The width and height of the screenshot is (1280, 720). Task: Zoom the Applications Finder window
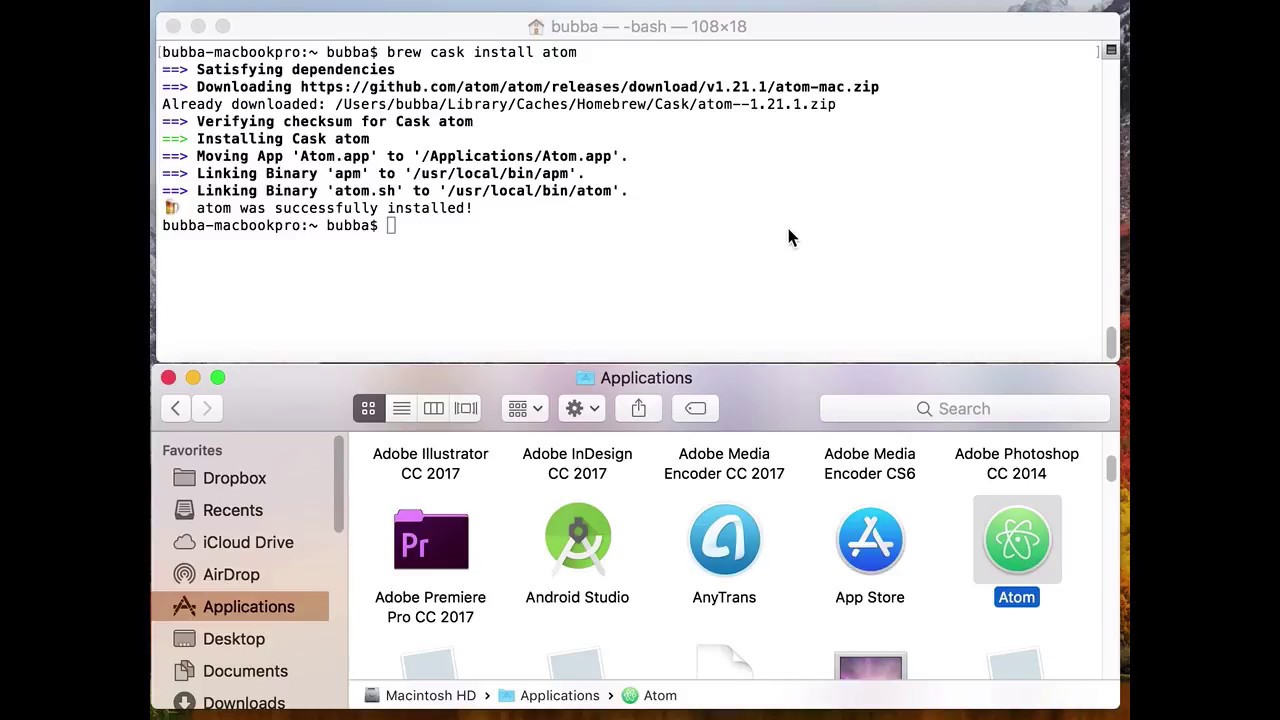tap(218, 377)
